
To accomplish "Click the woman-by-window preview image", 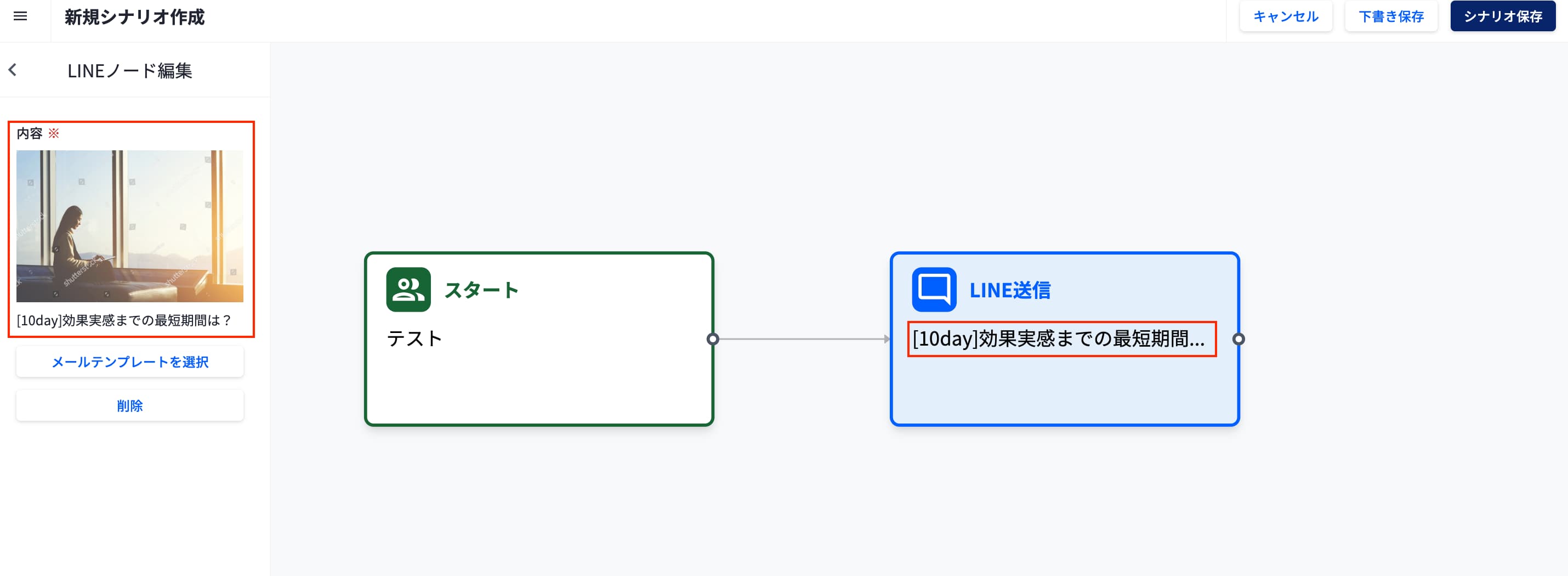I will (x=129, y=226).
